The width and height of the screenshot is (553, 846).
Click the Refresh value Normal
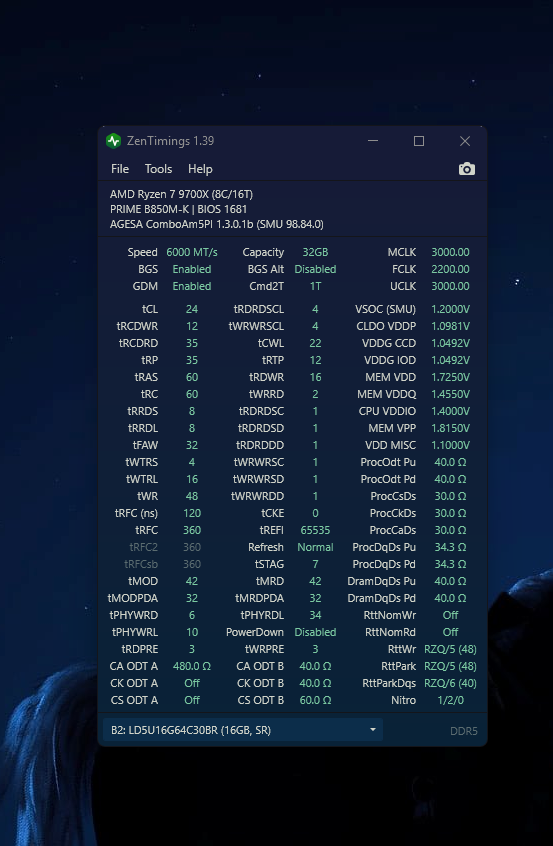(315, 547)
